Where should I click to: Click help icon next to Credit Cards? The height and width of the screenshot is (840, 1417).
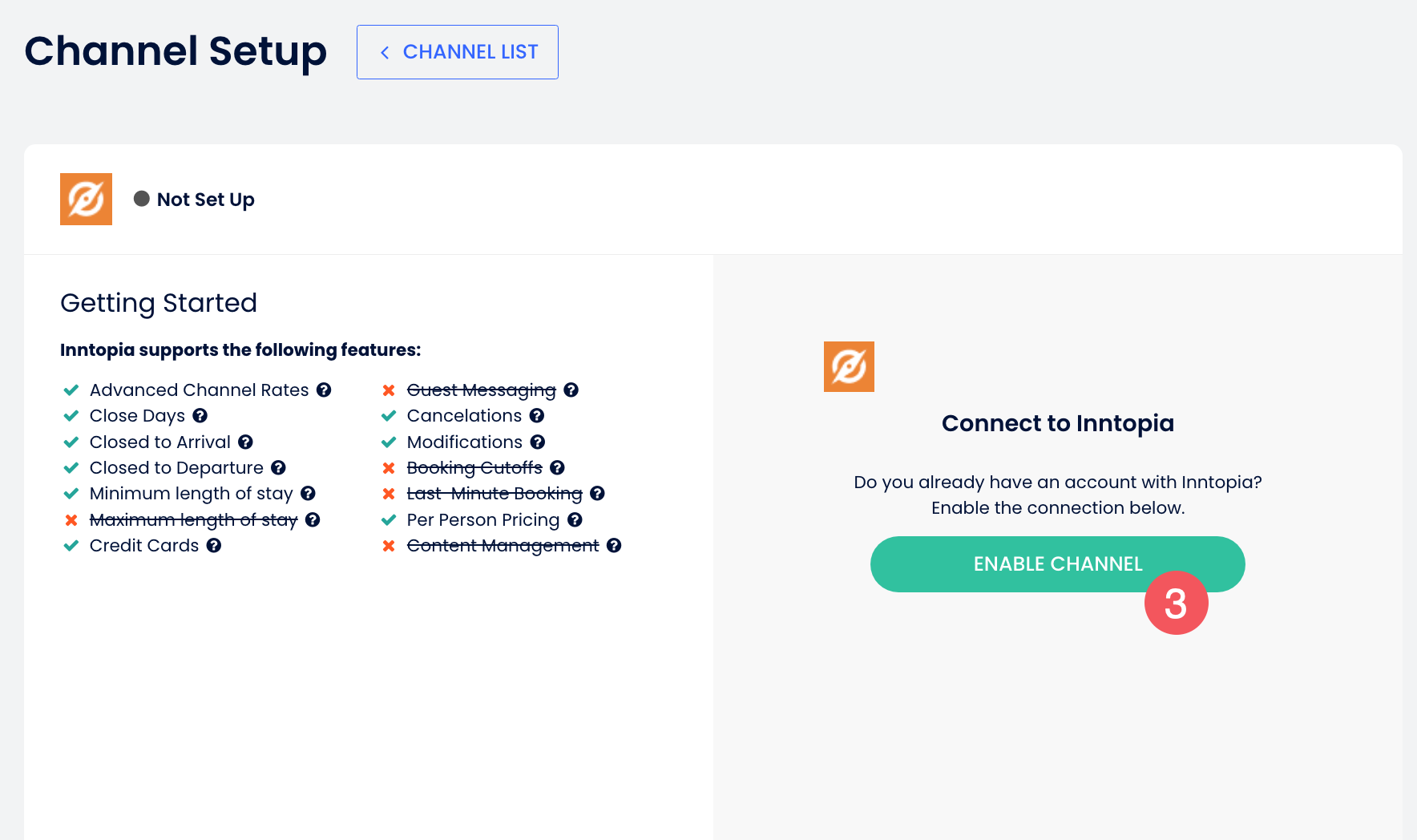(214, 546)
